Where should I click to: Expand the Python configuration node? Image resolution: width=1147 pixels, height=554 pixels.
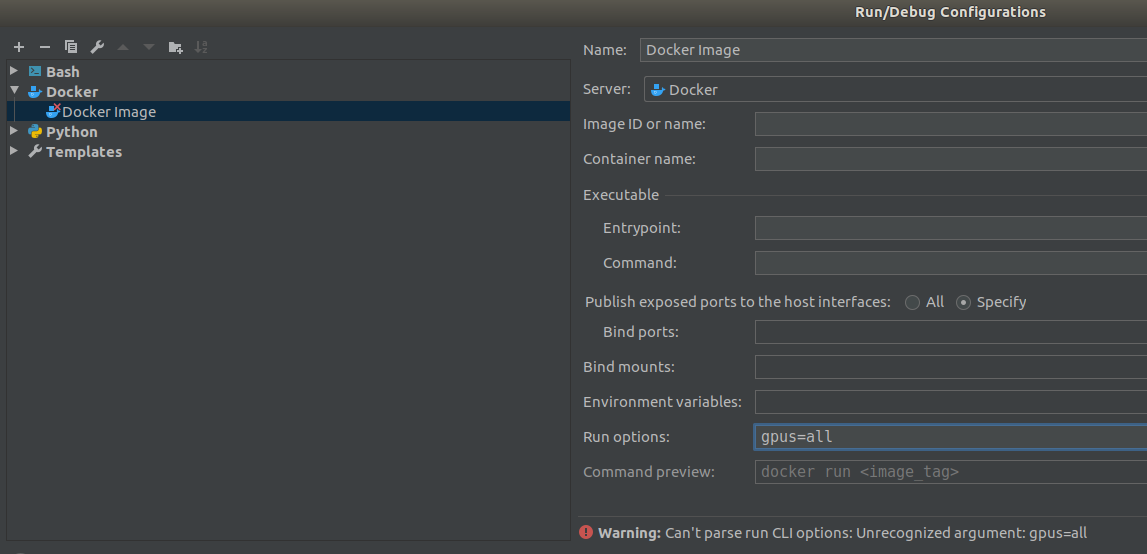pos(14,131)
